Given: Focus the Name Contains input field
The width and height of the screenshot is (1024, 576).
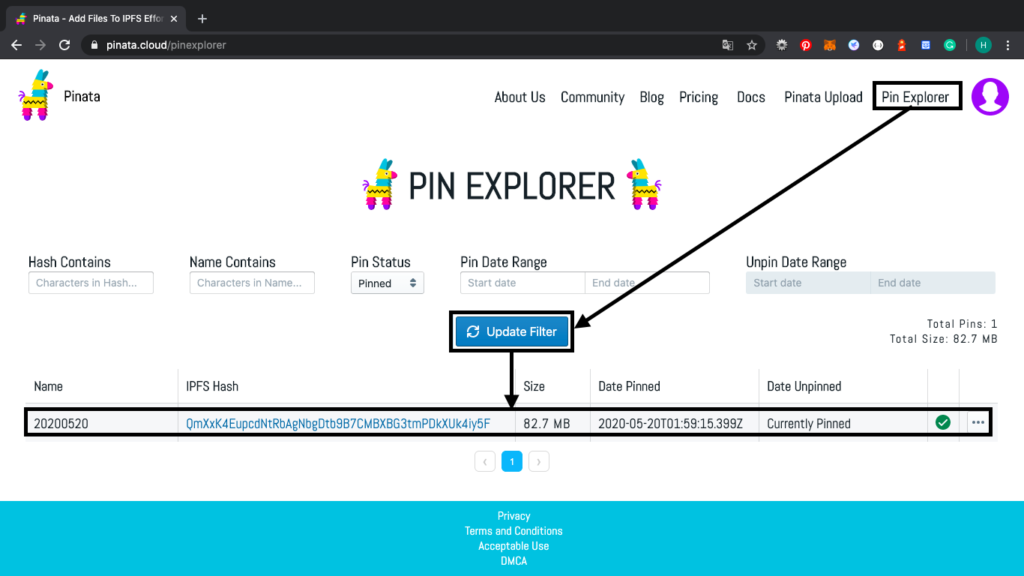Looking at the screenshot, I should point(252,283).
